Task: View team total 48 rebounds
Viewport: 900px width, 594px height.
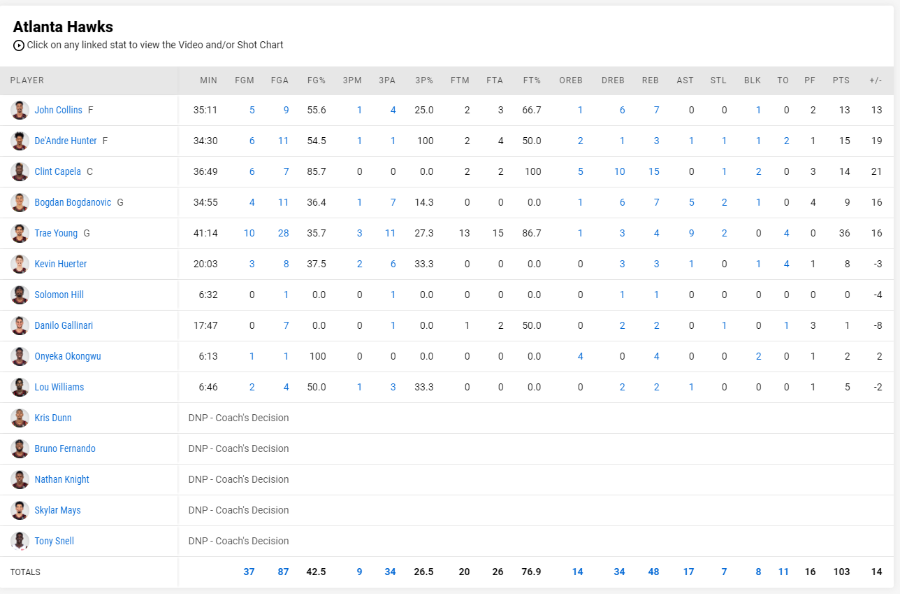Action: pyautogui.click(x=654, y=572)
